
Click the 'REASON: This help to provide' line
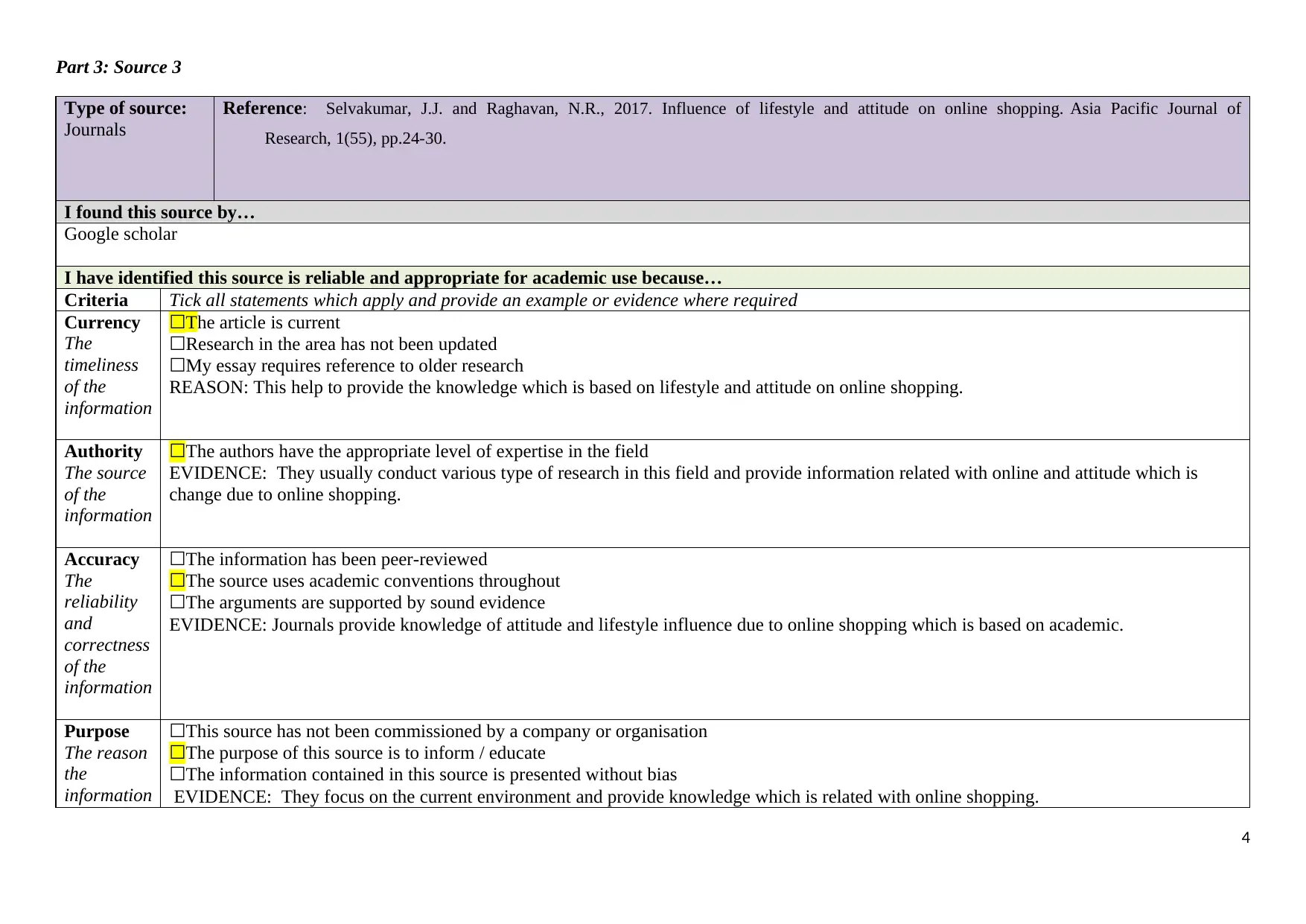tap(566, 387)
